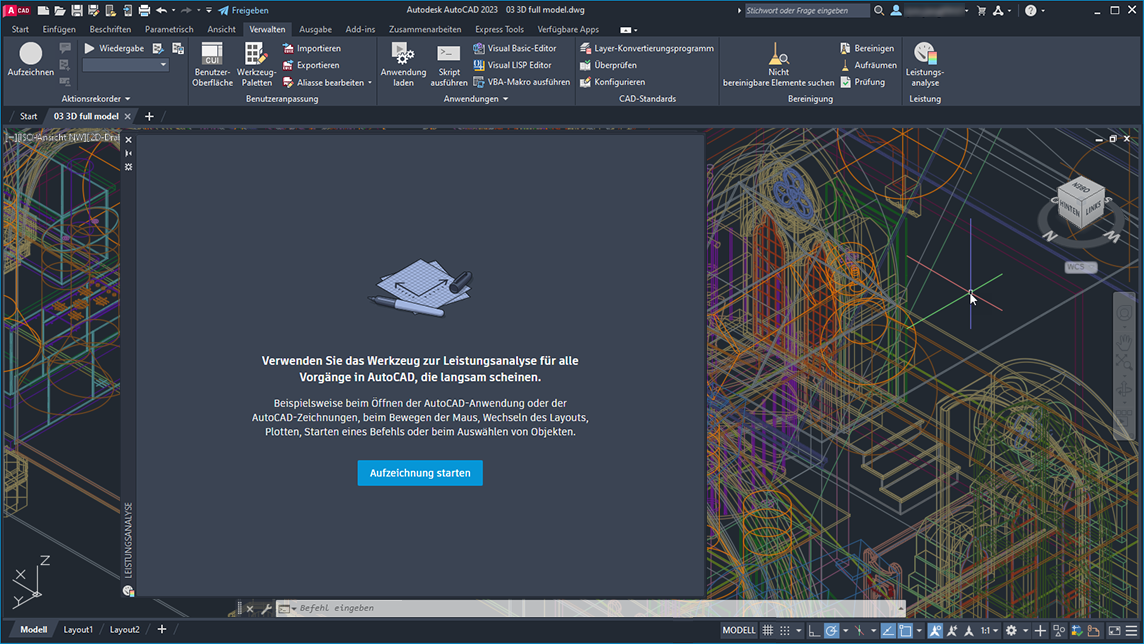Launch Layer-Konvertierungsprogramm
The height and width of the screenshot is (644, 1144).
(646, 48)
